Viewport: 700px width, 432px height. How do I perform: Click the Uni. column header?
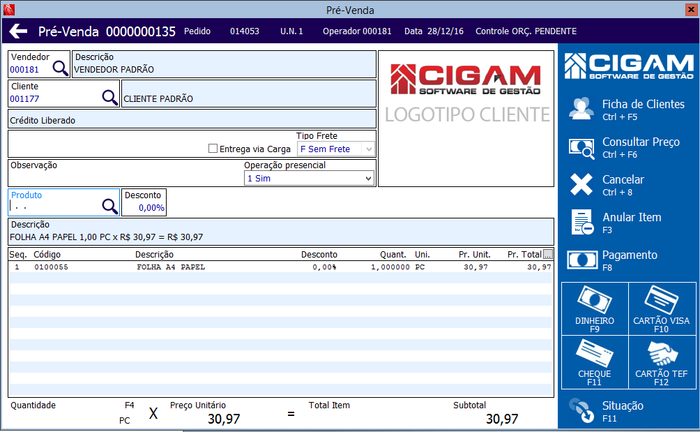pyautogui.click(x=422, y=254)
